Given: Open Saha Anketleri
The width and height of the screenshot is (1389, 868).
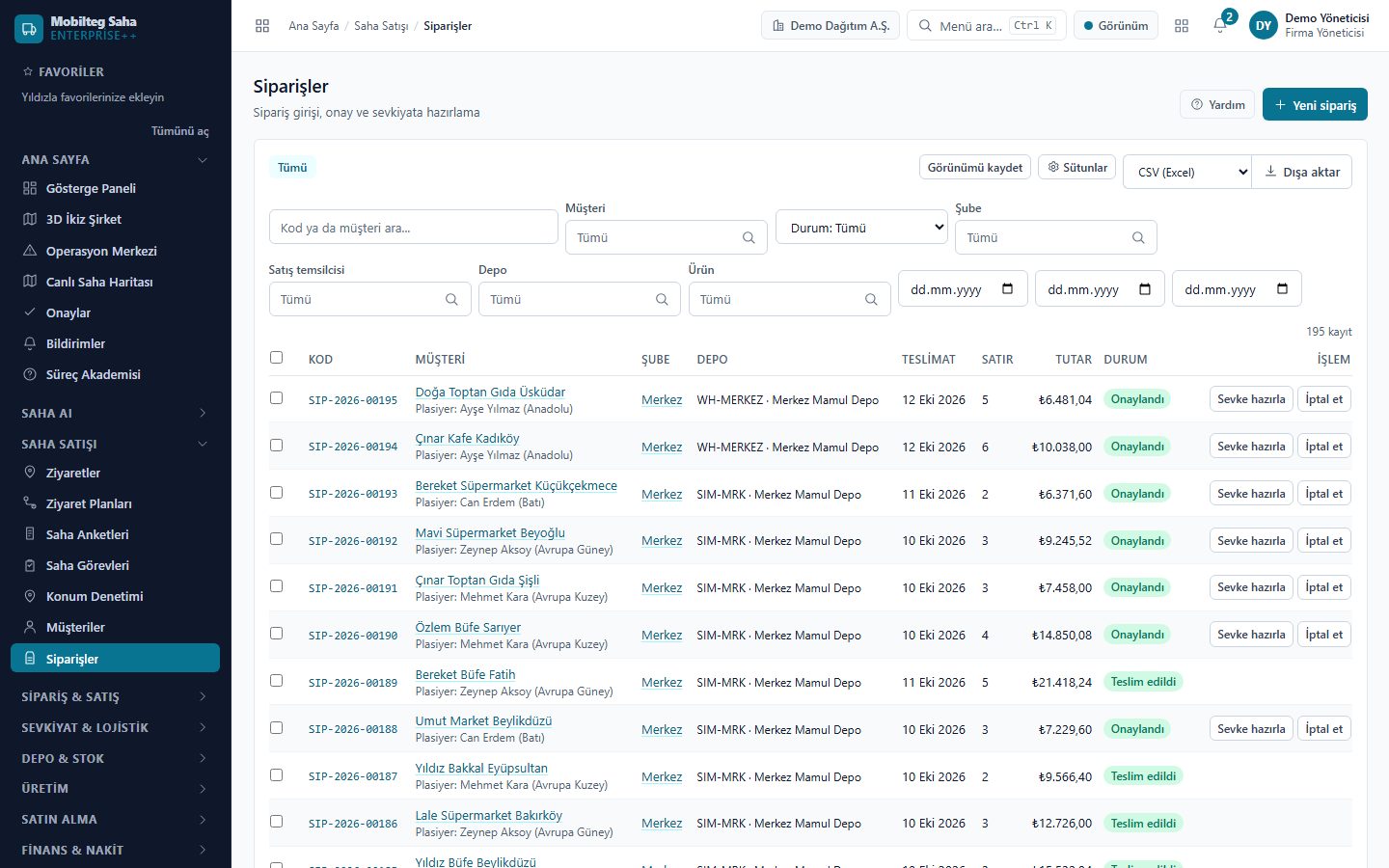Looking at the screenshot, I should coord(115,534).
